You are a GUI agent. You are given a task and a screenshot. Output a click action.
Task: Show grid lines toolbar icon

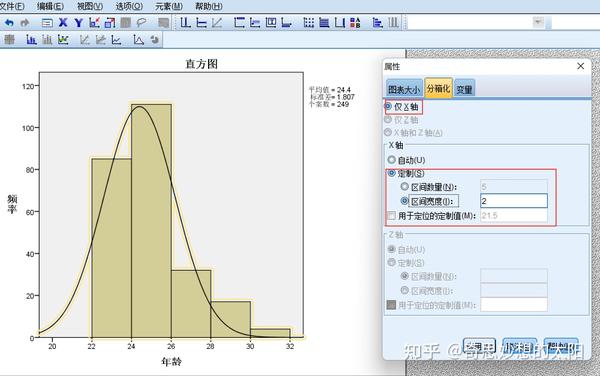coord(308,23)
